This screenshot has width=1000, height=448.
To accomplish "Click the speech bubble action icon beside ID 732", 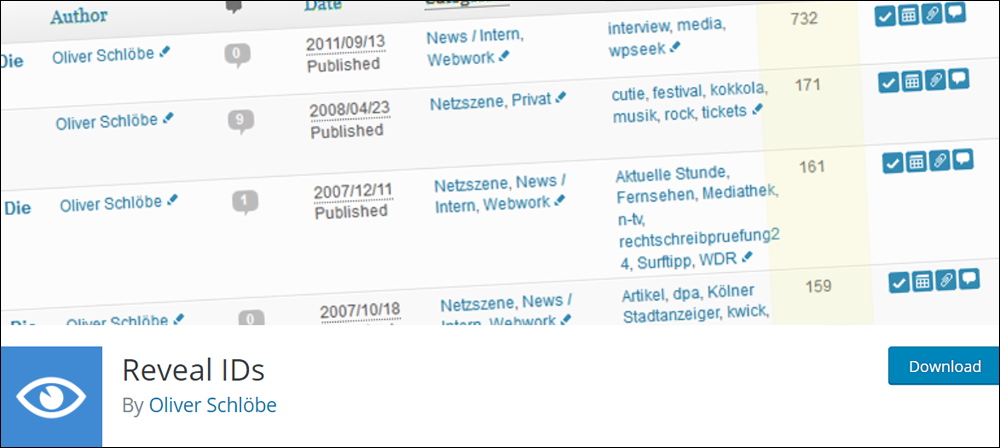I will pos(955,13).
